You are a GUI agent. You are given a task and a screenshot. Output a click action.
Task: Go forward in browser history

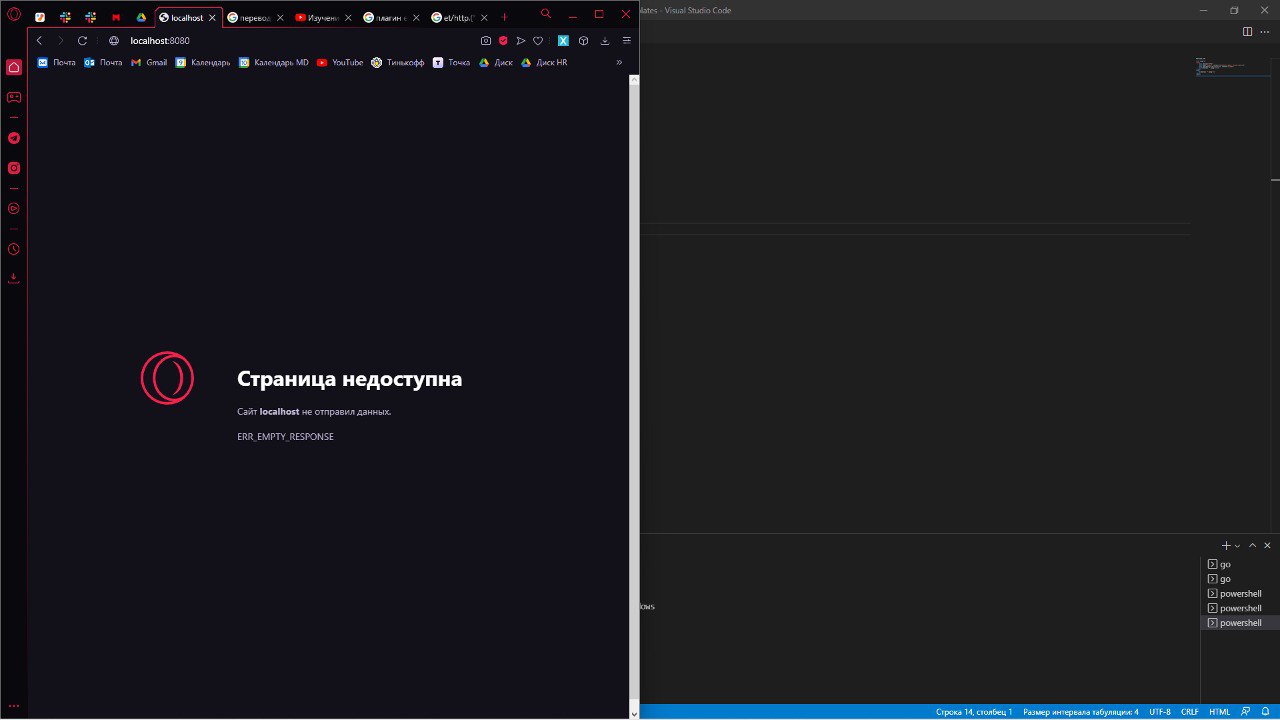(x=60, y=41)
